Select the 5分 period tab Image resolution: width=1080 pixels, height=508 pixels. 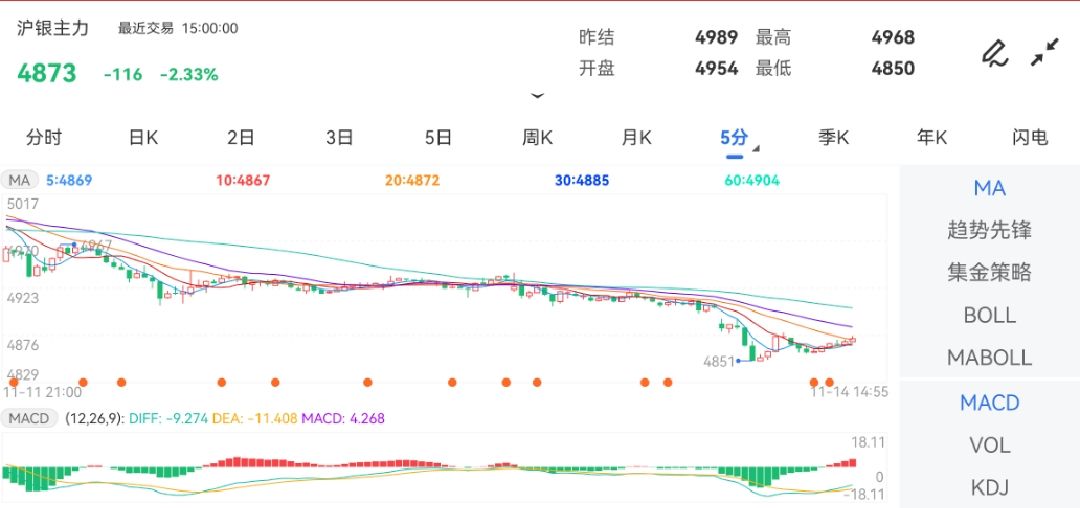click(x=734, y=138)
